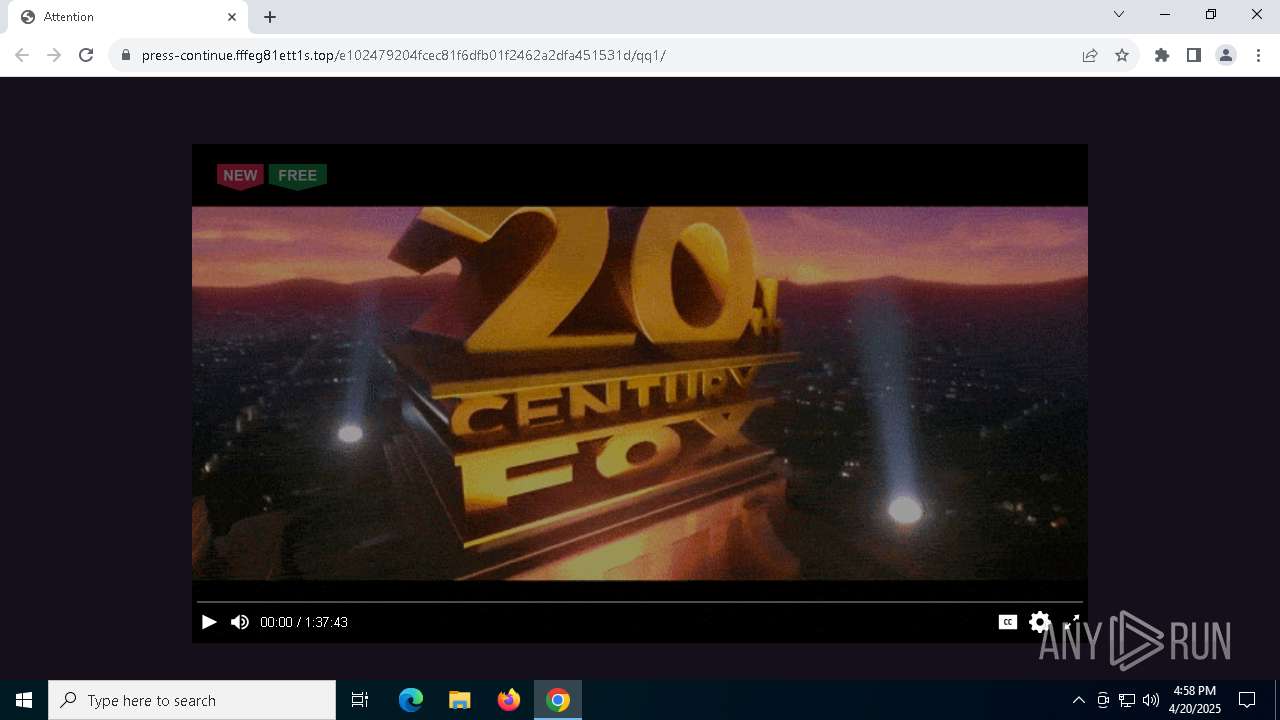Launch Firefox from taskbar
1280x720 pixels.
(509, 700)
